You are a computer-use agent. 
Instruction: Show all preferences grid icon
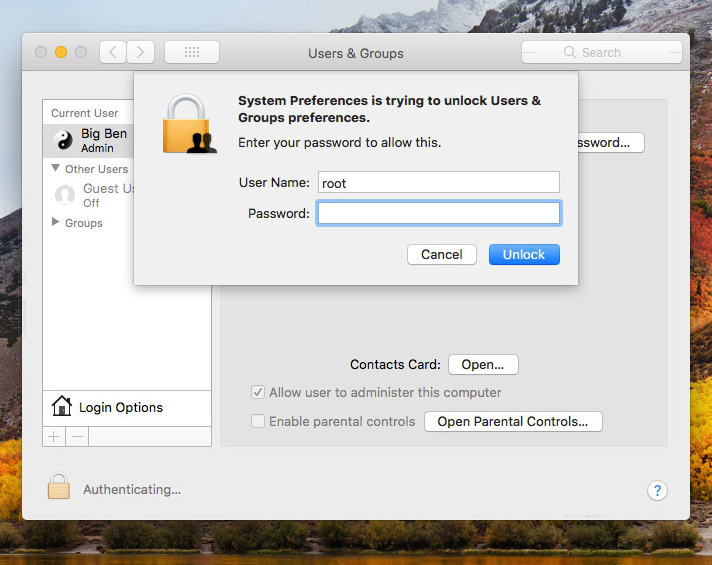pos(192,52)
